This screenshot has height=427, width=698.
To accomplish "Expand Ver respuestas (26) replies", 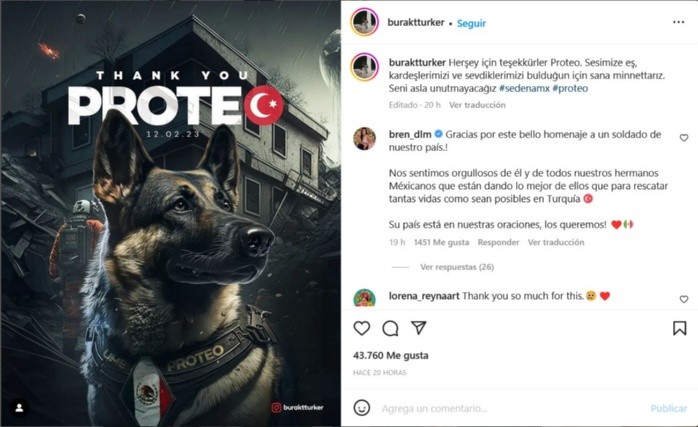I will coord(457,267).
